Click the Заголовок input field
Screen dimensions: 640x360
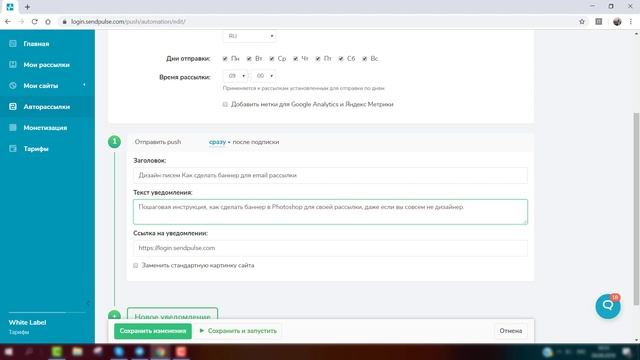click(330, 175)
